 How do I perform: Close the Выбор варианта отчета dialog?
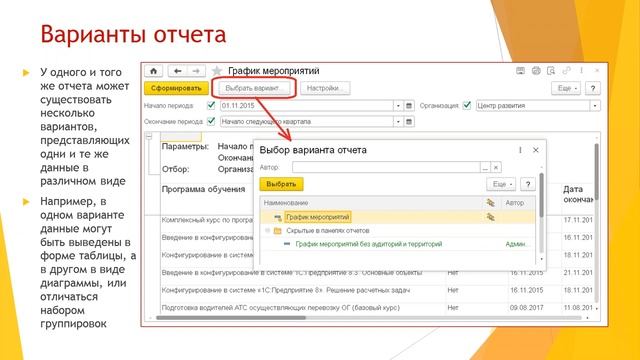(536, 150)
